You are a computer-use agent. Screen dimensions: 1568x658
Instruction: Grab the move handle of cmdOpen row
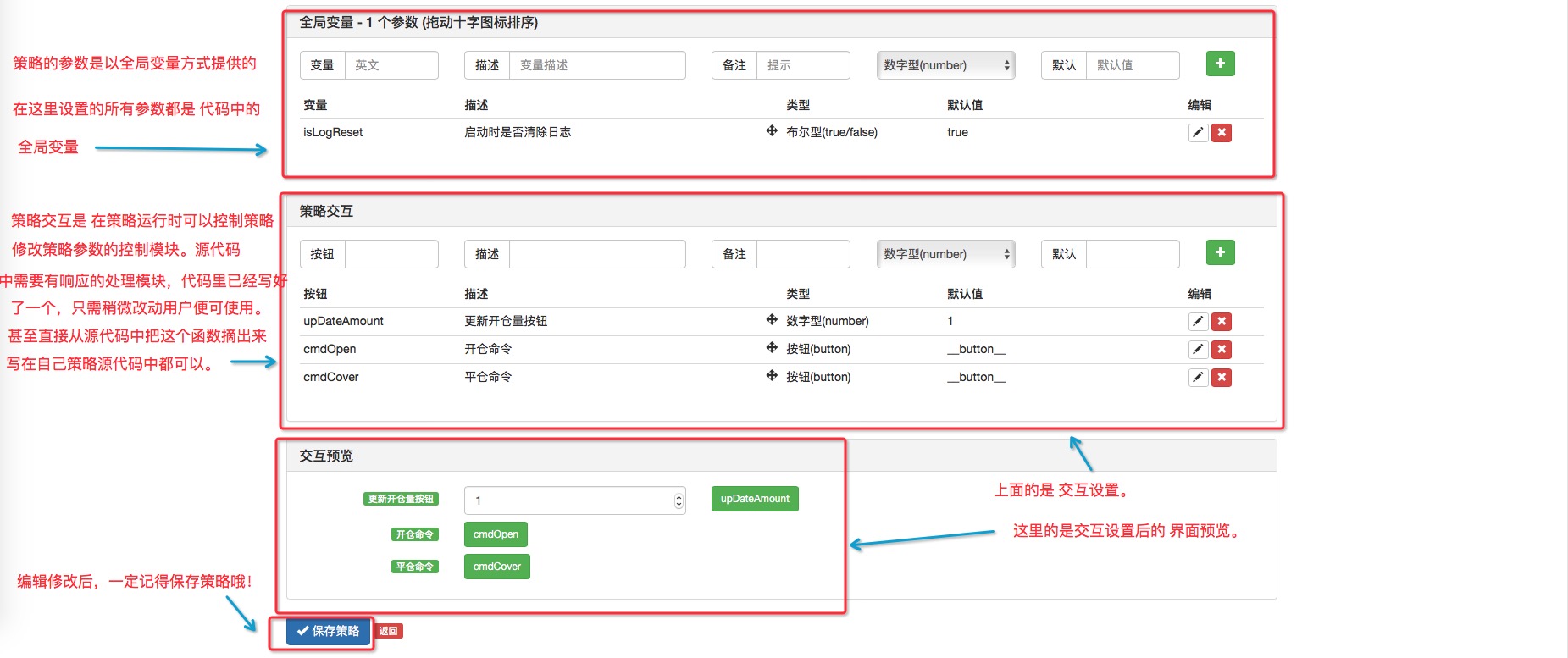click(772, 348)
